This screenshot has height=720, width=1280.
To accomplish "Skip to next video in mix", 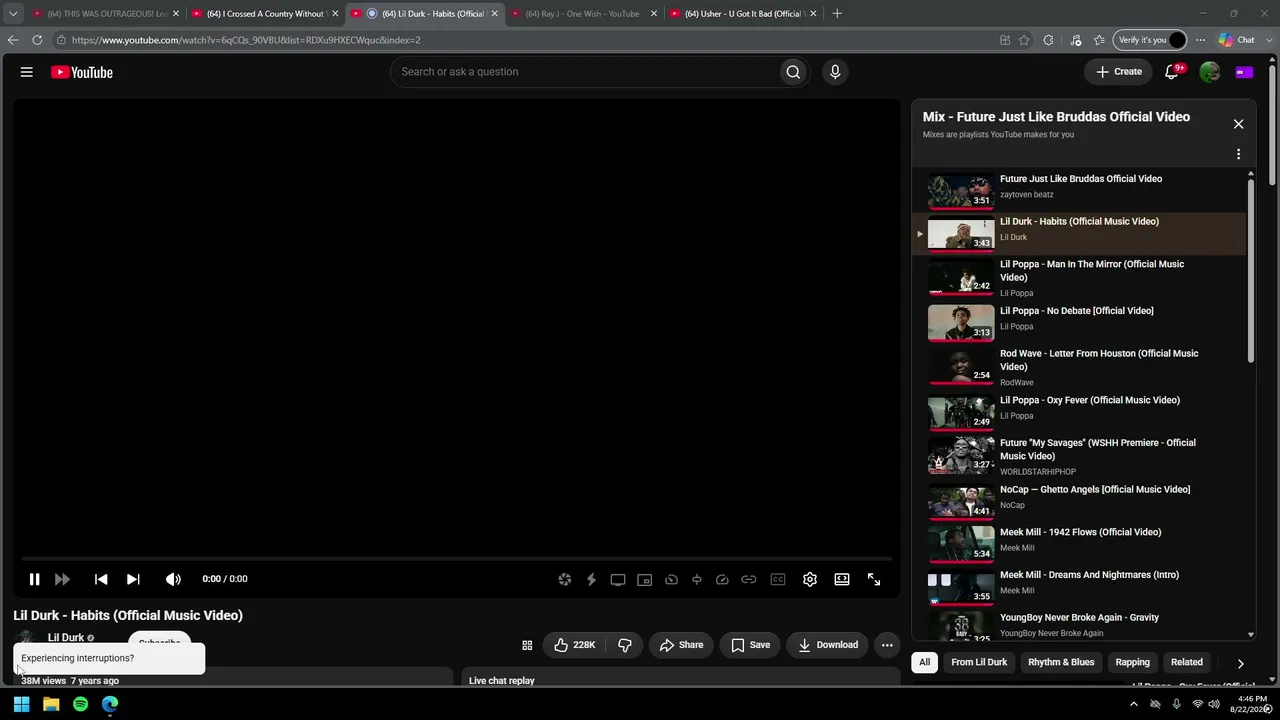I will 133,579.
